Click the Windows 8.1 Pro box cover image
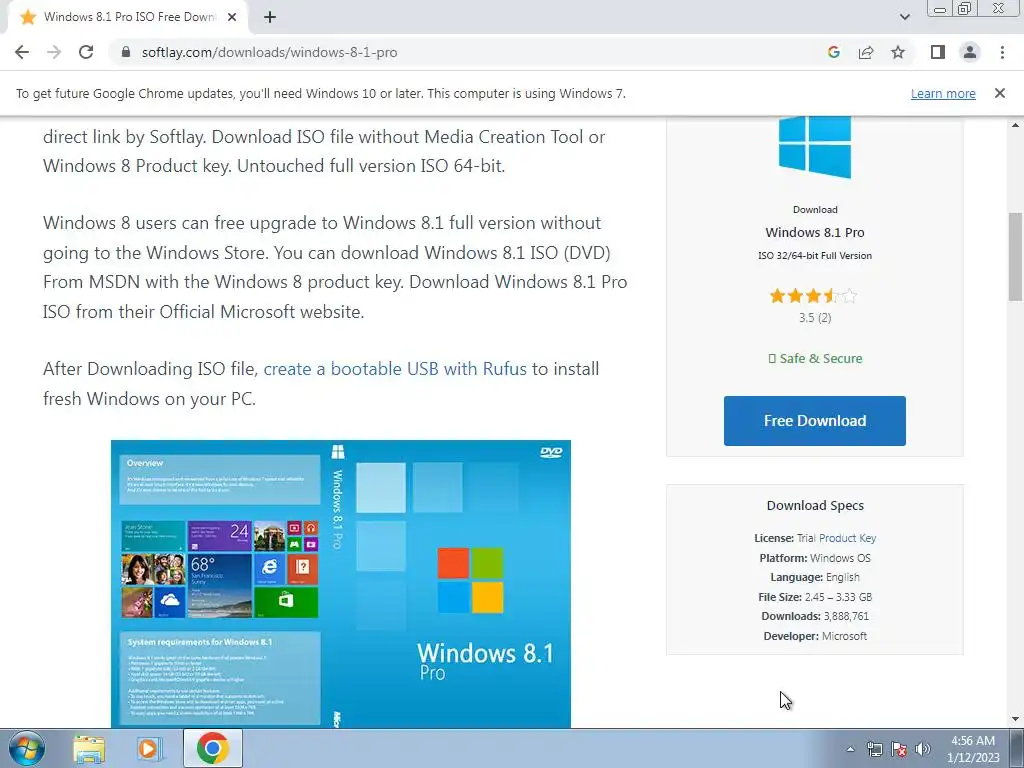 tap(341, 584)
